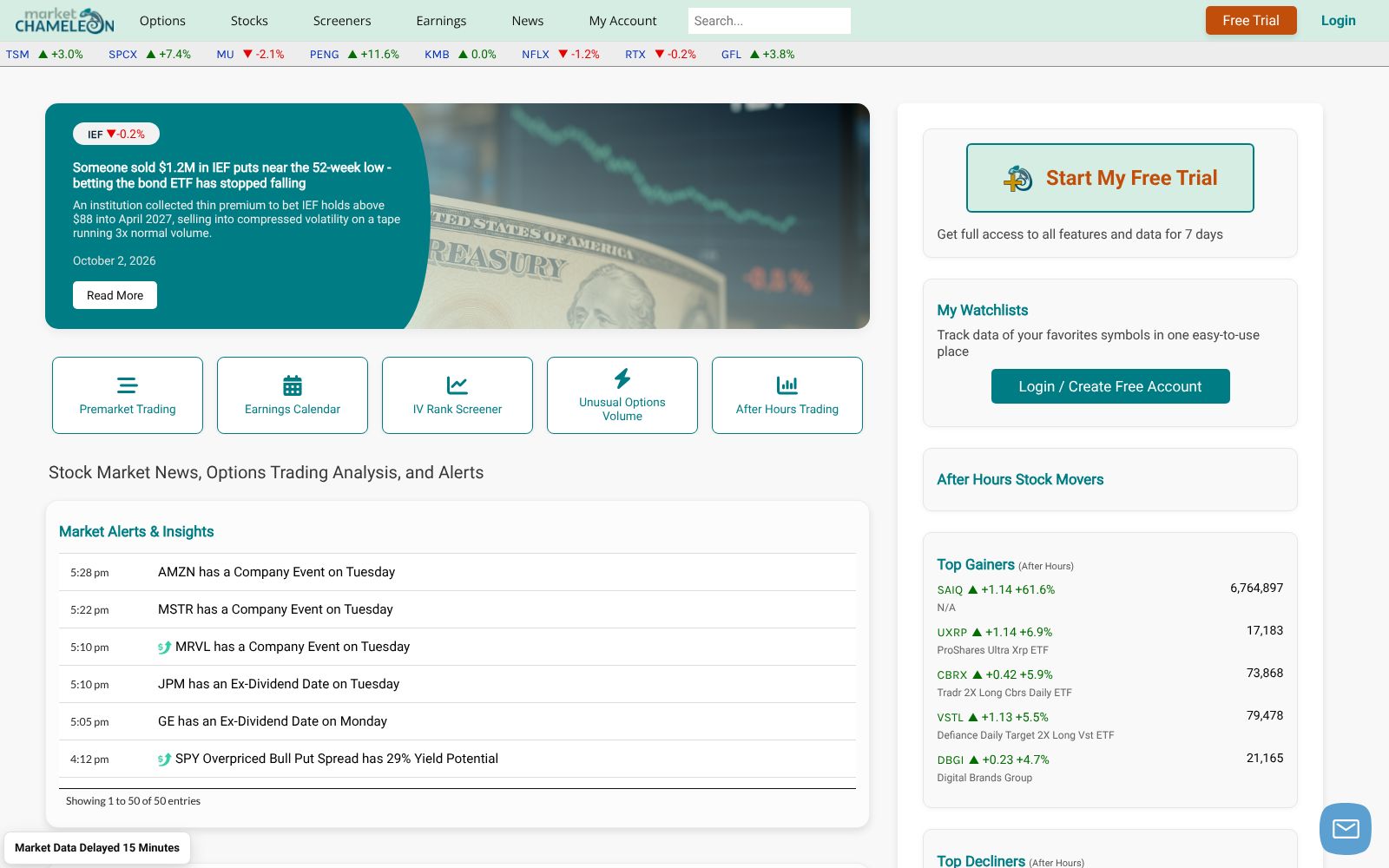Viewport: 1389px width, 868px height.
Task: Click After Hours Stock Movers heading
Action: (1020, 479)
